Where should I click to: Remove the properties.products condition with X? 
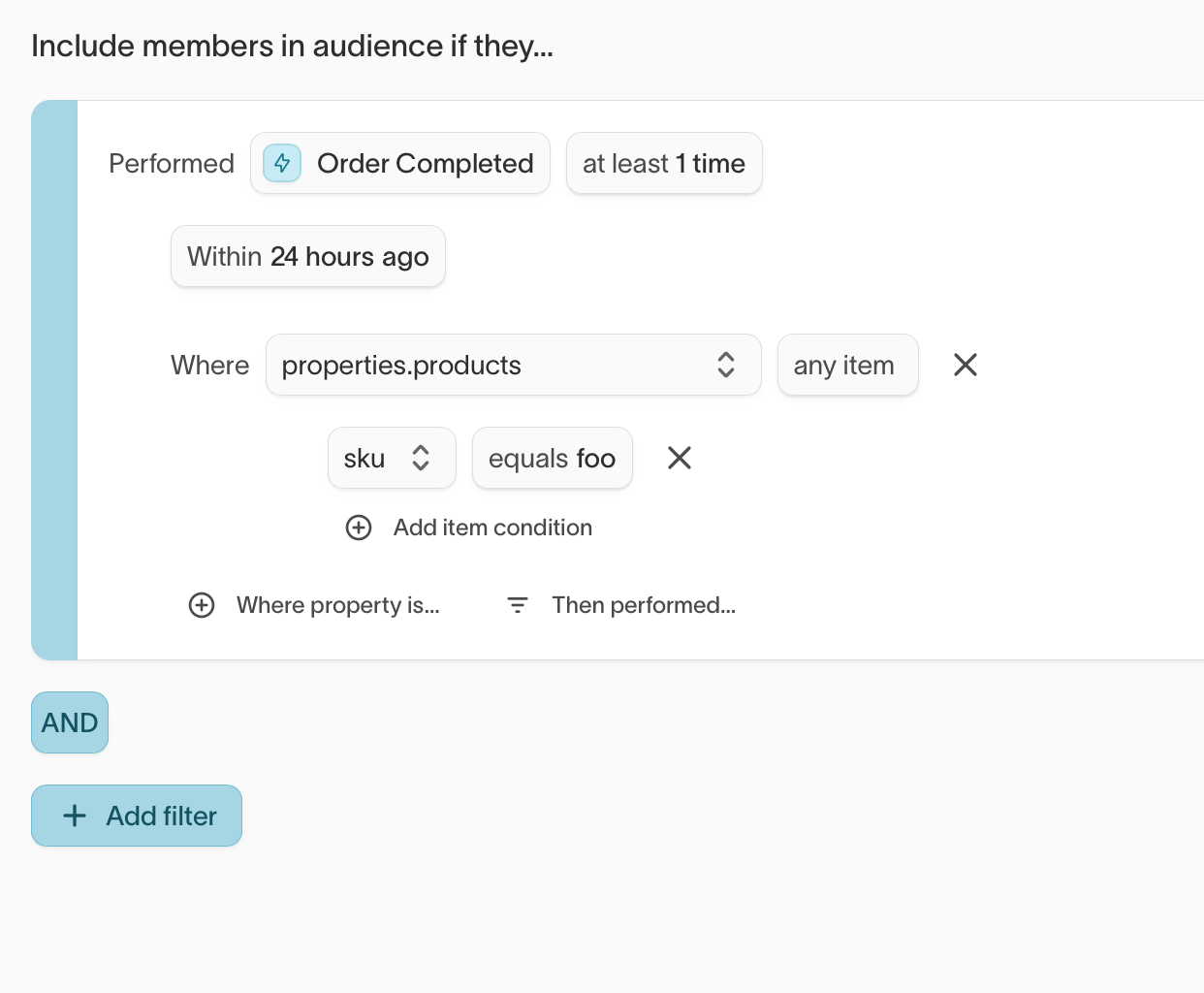point(966,365)
